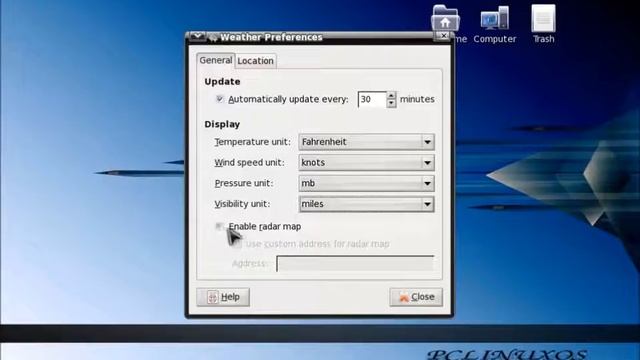Open the Wind speed unit dropdown
This screenshot has width=640, height=360.
point(366,162)
